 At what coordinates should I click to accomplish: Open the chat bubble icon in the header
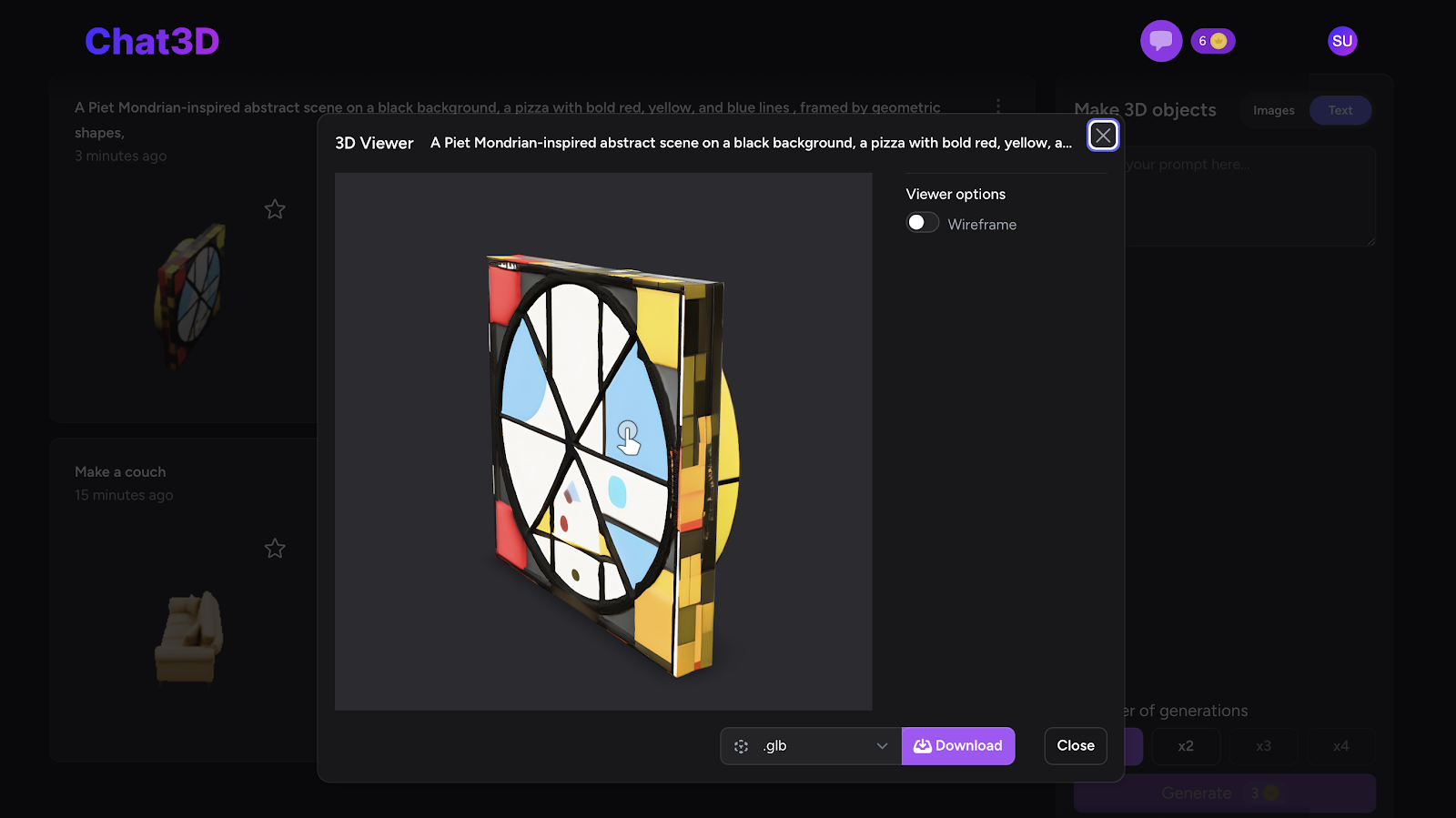tap(1161, 41)
